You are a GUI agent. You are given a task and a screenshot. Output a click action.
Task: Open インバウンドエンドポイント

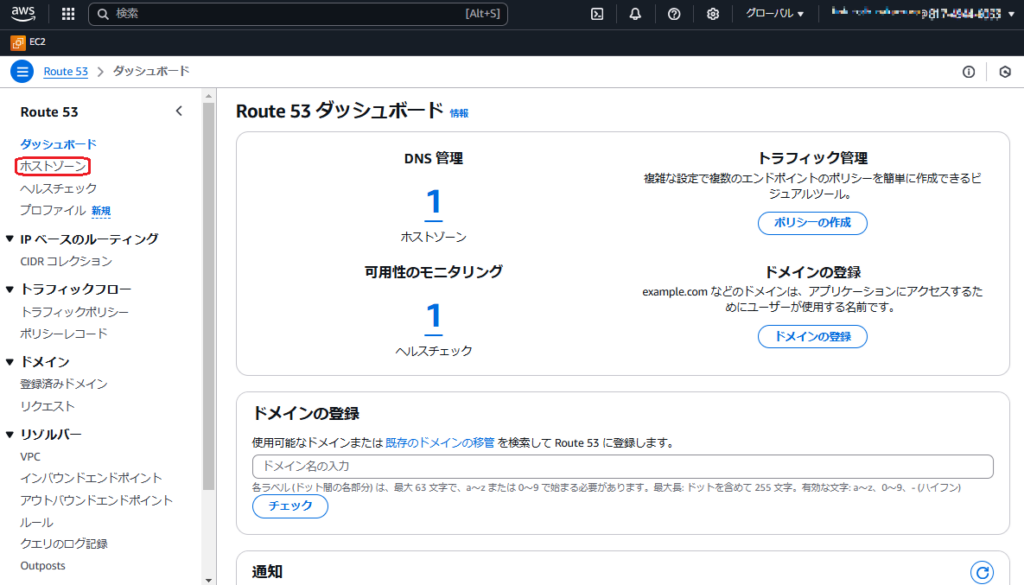click(x=91, y=478)
